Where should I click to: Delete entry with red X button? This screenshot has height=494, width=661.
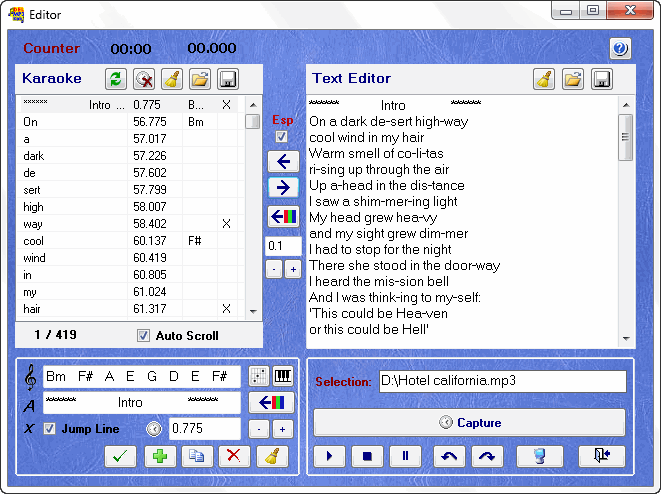pyautogui.click(x=234, y=456)
